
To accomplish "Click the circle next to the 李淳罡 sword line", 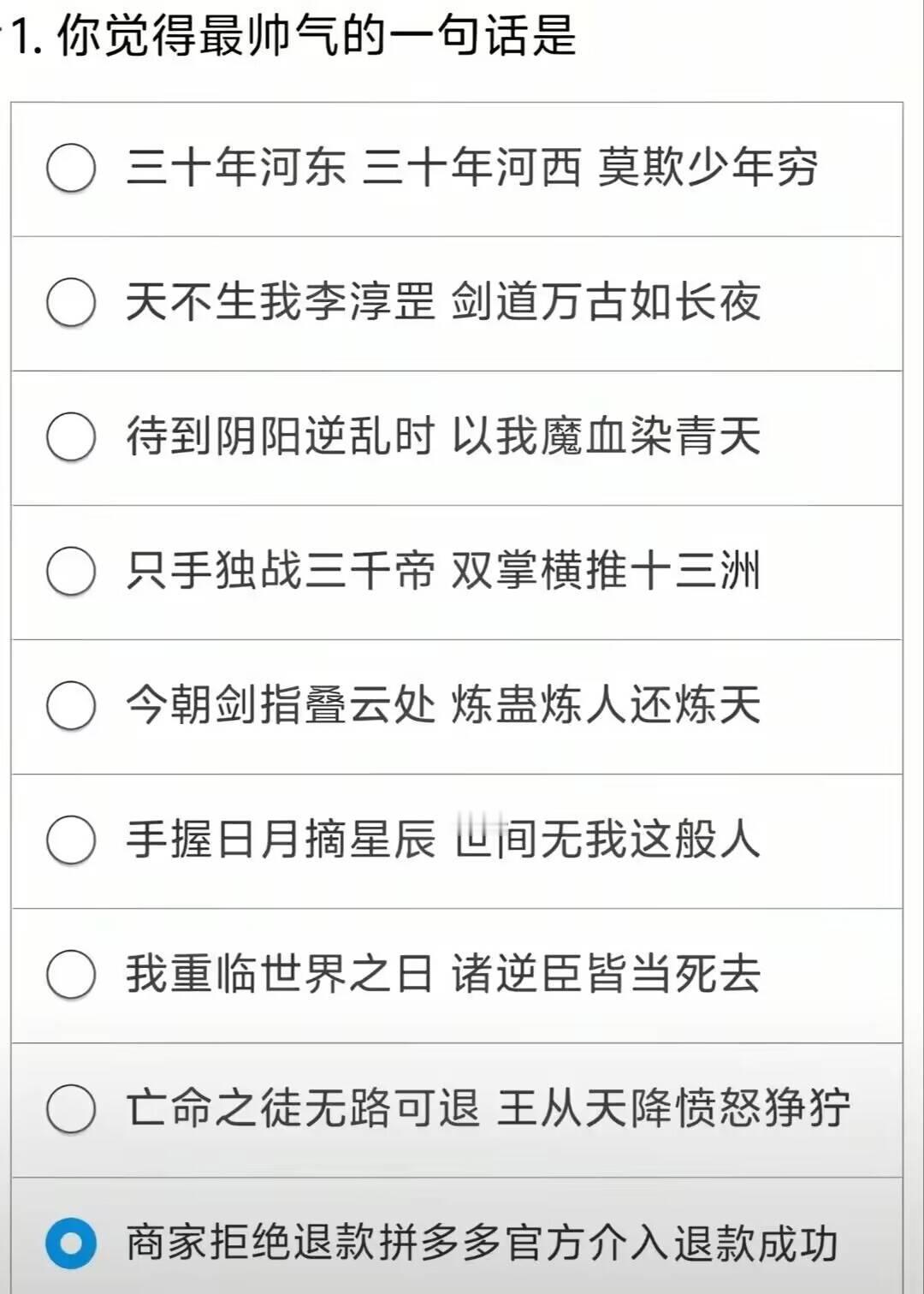I will pos(73,301).
